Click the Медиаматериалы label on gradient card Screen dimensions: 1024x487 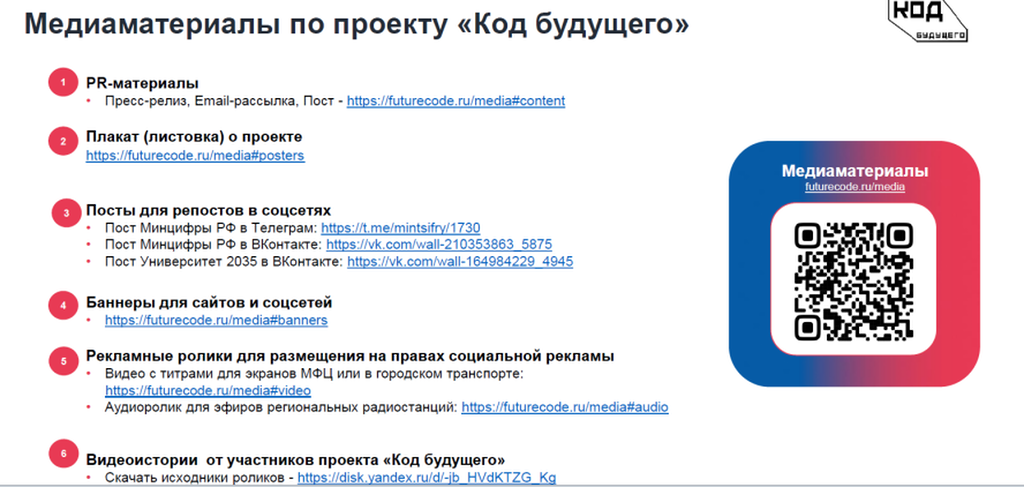pos(855,171)
